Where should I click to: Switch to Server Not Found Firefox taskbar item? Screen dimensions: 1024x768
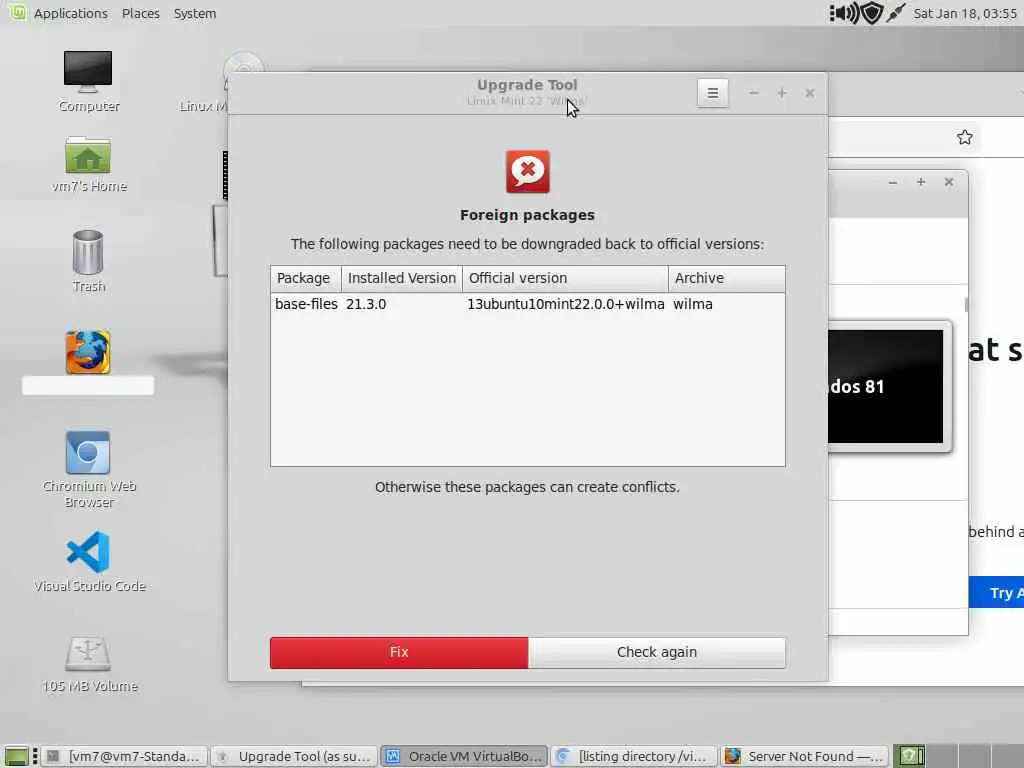coord(804,756)
